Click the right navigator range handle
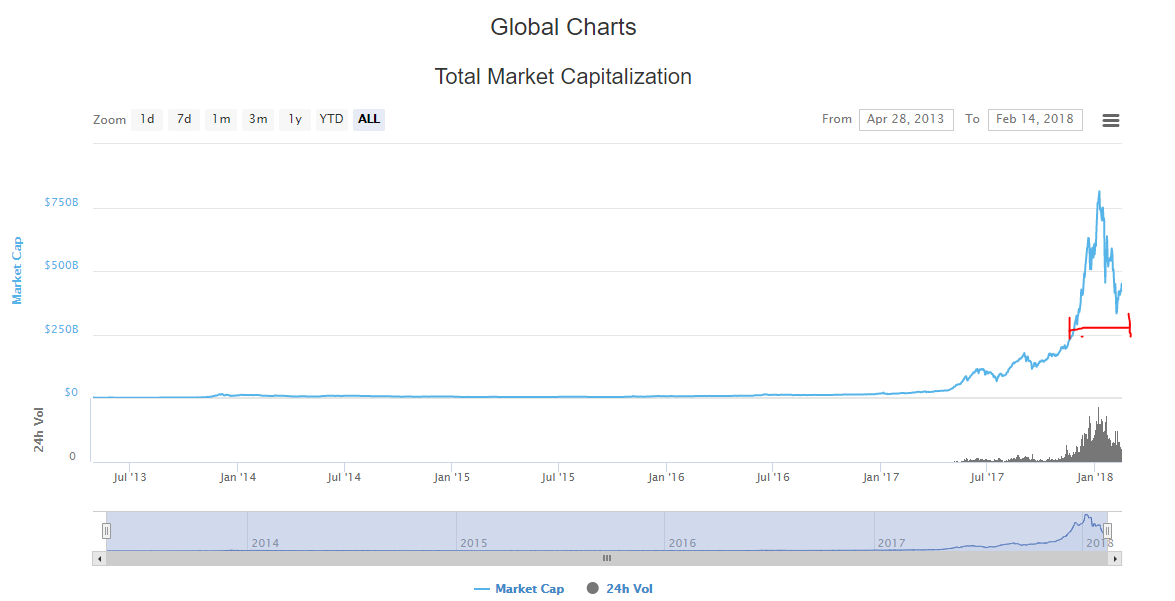 pyautogui.click(x=1107, y=531)
